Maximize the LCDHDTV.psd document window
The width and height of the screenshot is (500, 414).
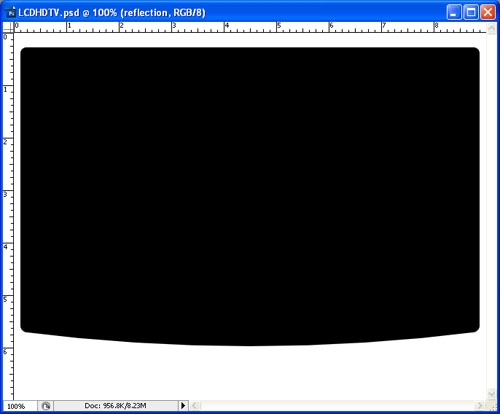[x=471, y=13]
